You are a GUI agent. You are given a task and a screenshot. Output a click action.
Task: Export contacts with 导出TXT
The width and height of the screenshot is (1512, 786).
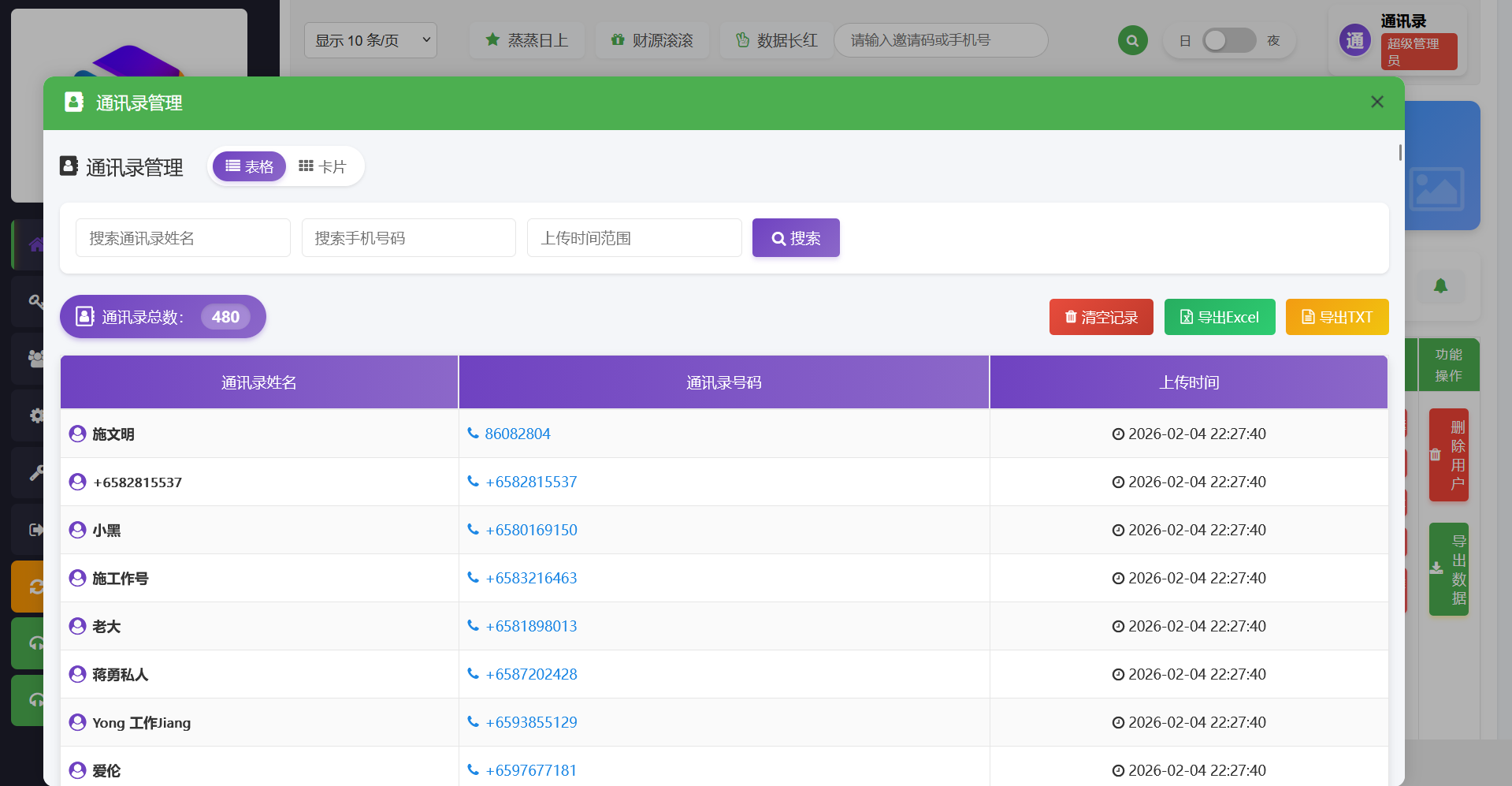tap(1336, 317)
